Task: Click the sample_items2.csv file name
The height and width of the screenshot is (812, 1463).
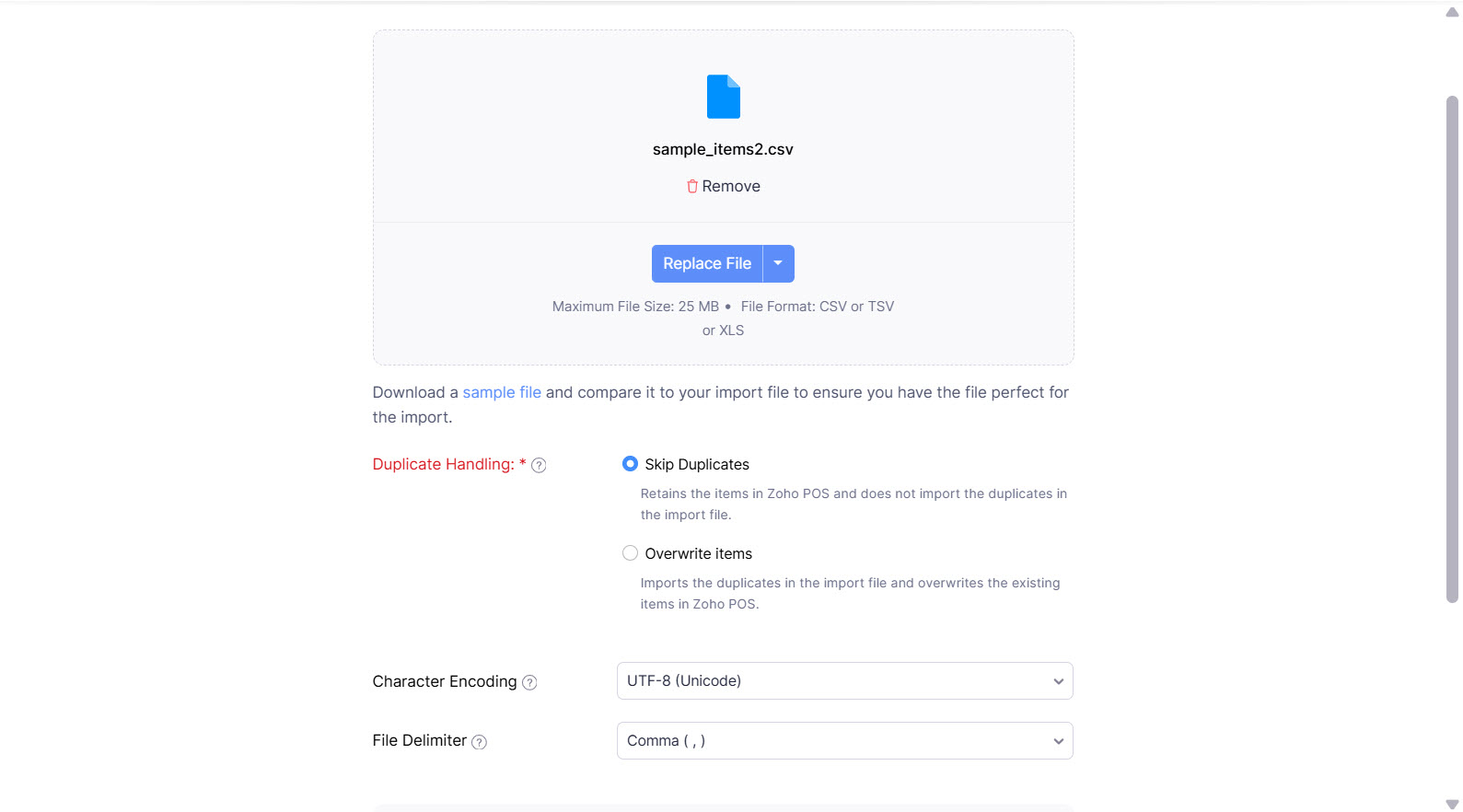Action: point(723,149)
